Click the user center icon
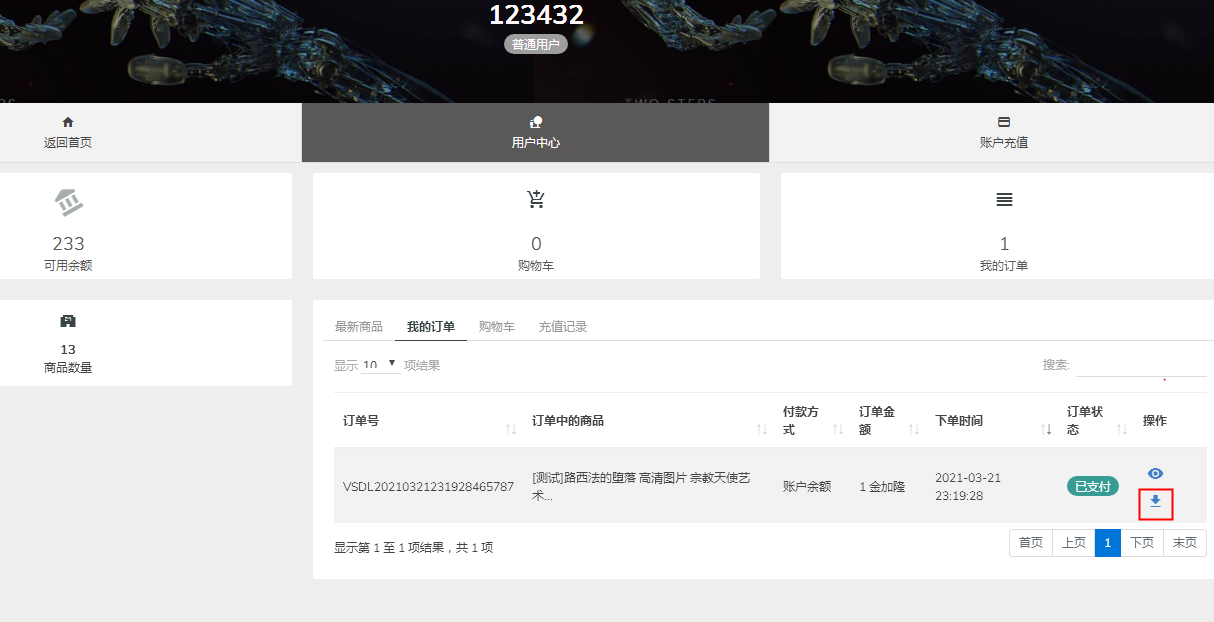 [x=536, y=122]
